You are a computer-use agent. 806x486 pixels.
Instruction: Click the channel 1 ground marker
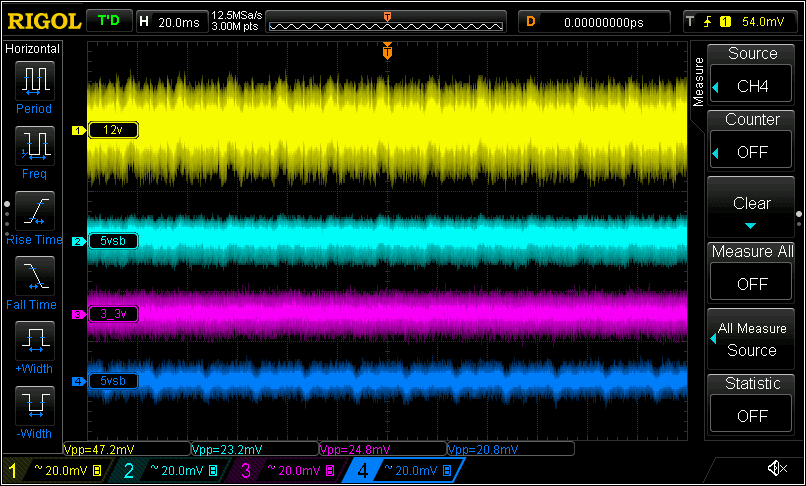(78, 131)
